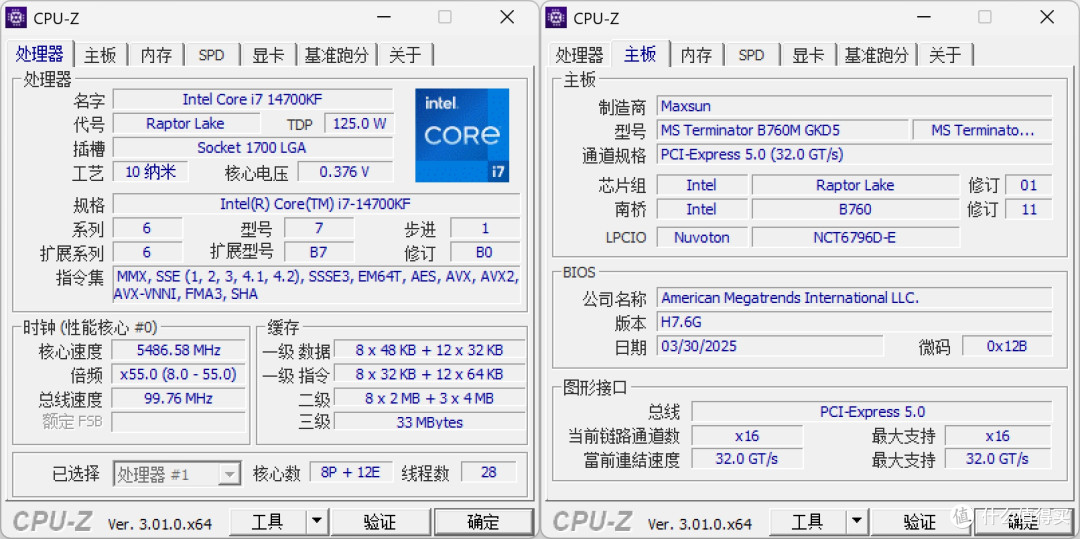Click 验证 button in right window
Image resolution: width=1080 pixels, height=539 pixels.
[920, 522]
